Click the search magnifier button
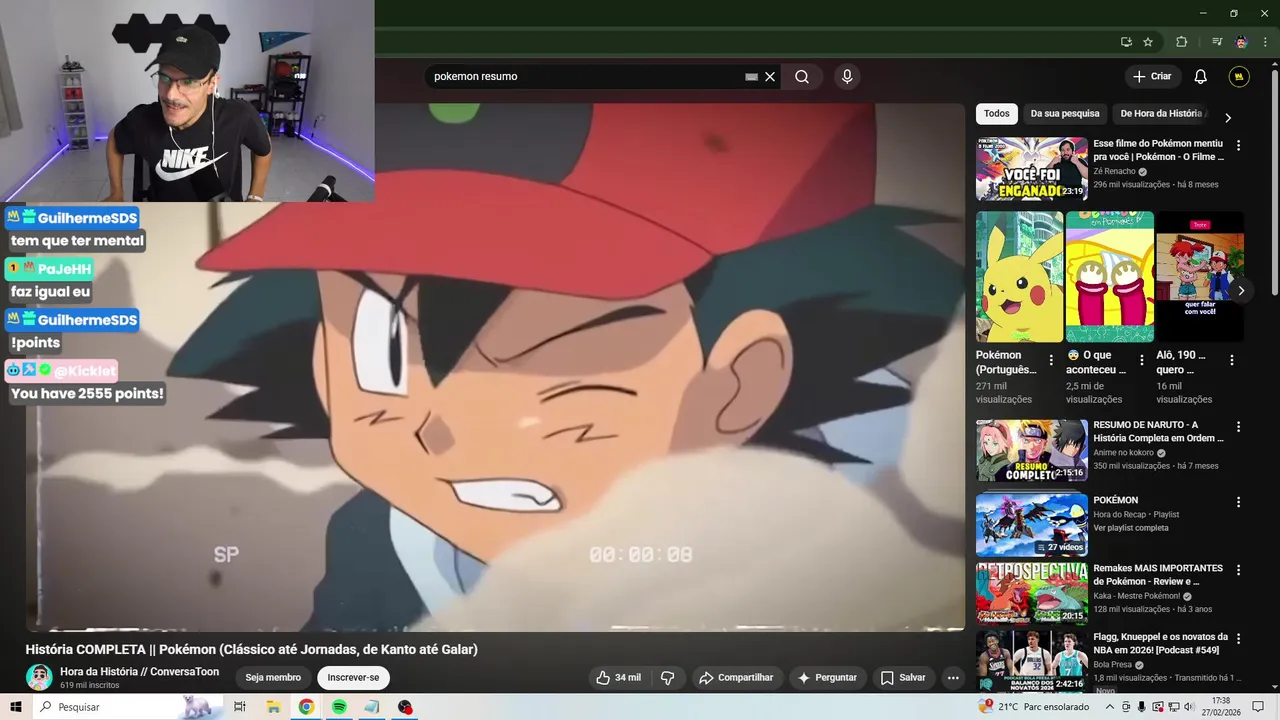The width and height of the screenshot is (1280, 720). tap(802, 77)
